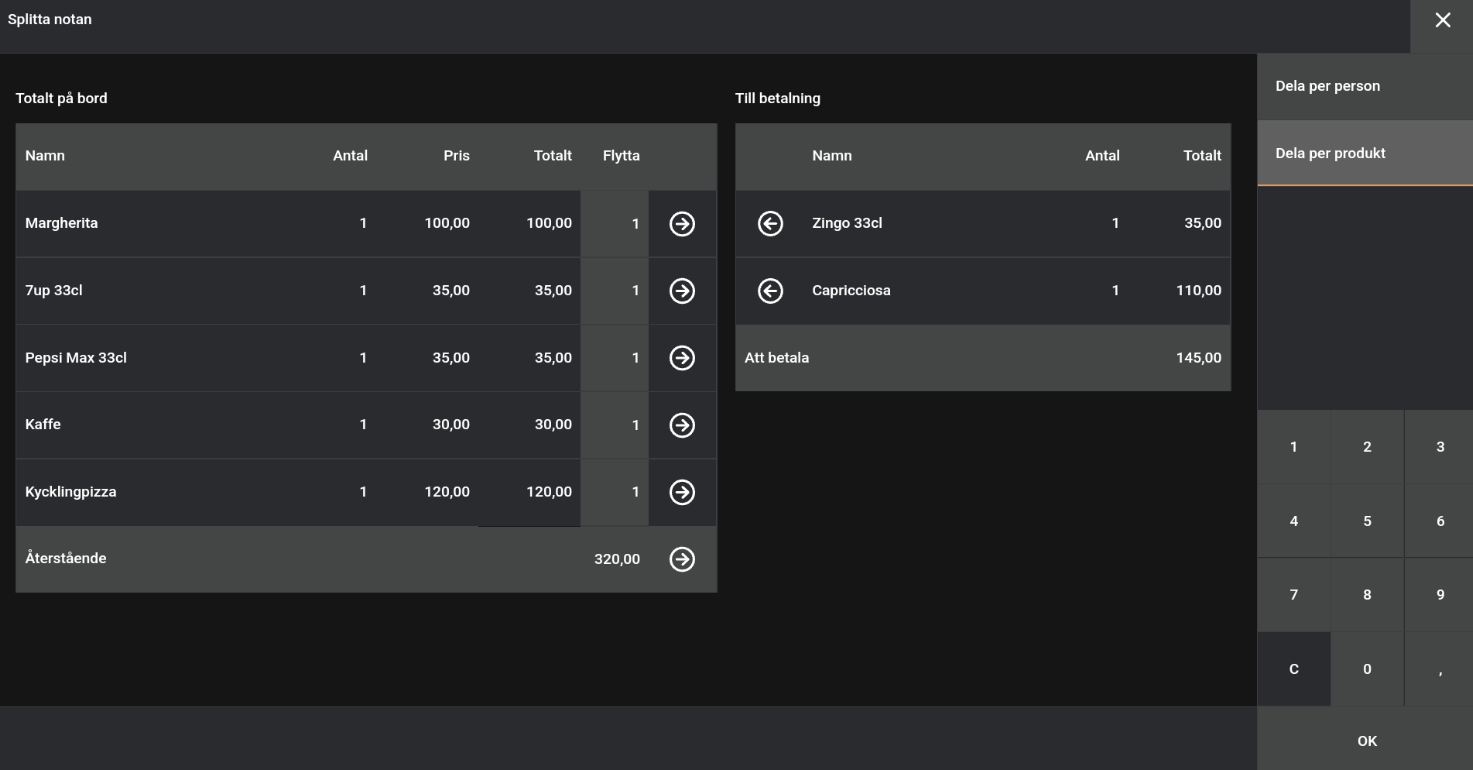Click Kycklingpizza's Flytta quantity field

614,492
